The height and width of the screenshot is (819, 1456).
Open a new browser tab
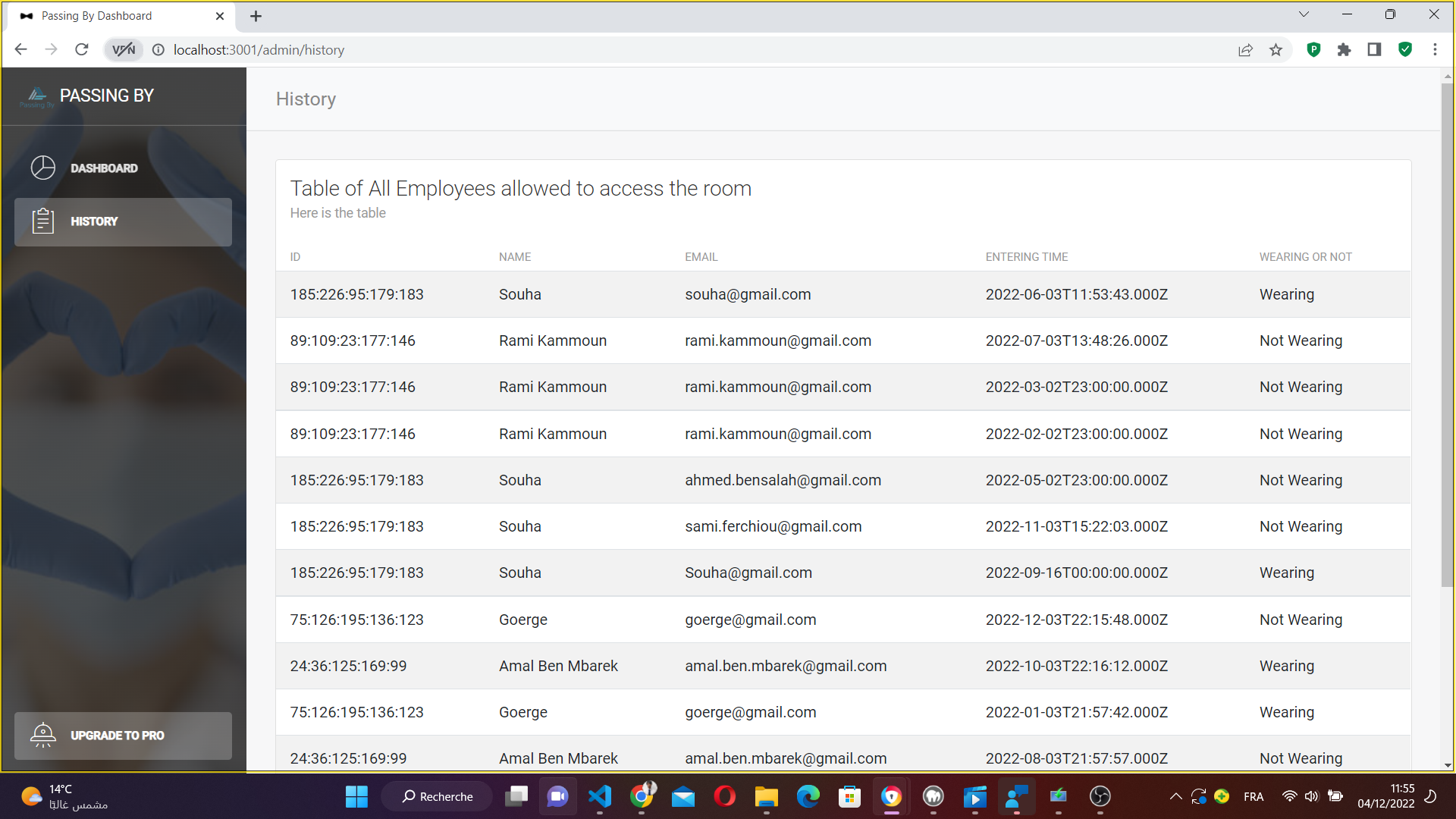256,16
